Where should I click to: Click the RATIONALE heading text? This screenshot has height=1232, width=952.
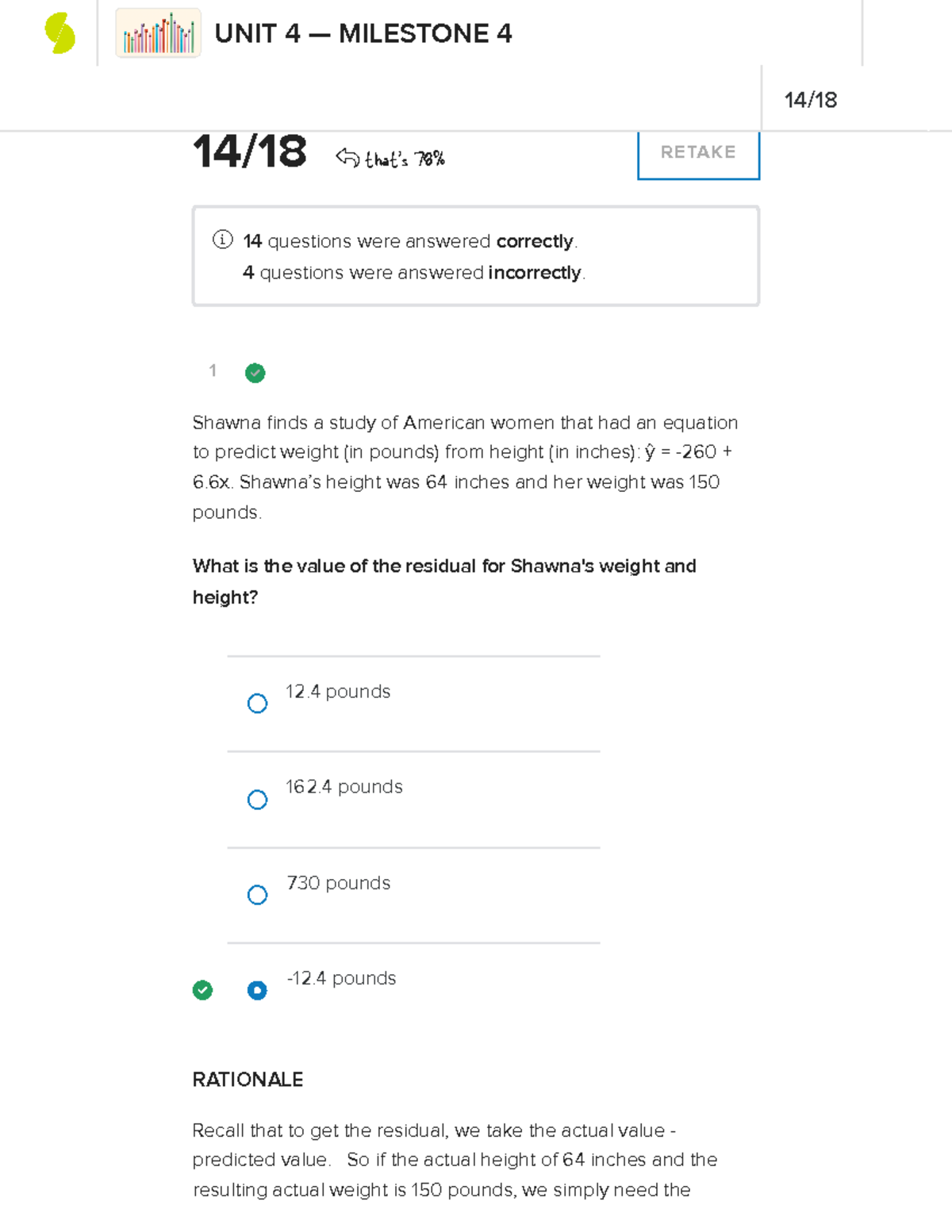[x=248, y=1080]
